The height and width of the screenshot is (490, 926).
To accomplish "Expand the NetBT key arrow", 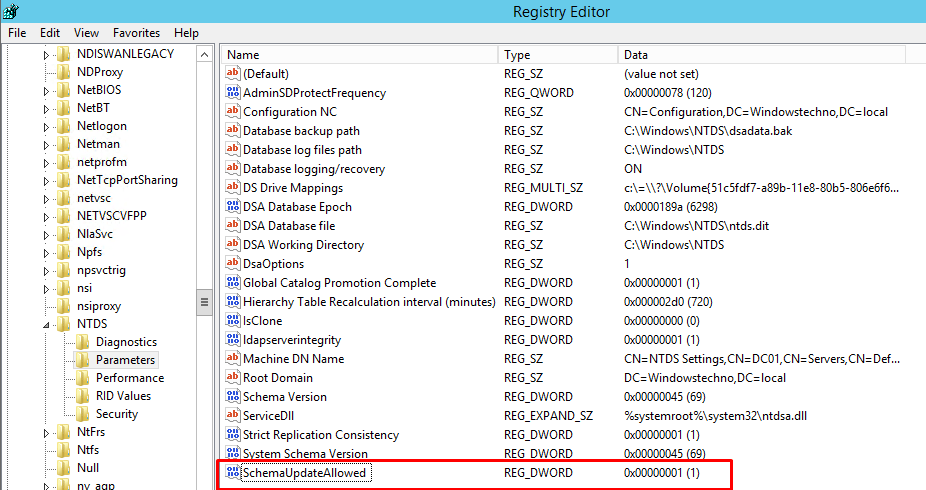I will coord(46,109).
